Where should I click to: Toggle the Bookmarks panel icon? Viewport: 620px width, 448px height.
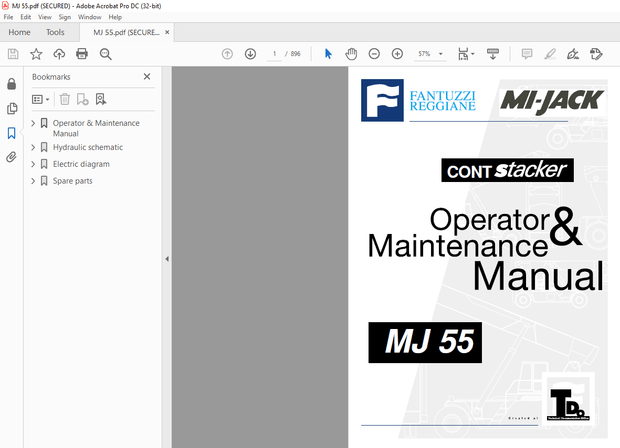[12, 133]
